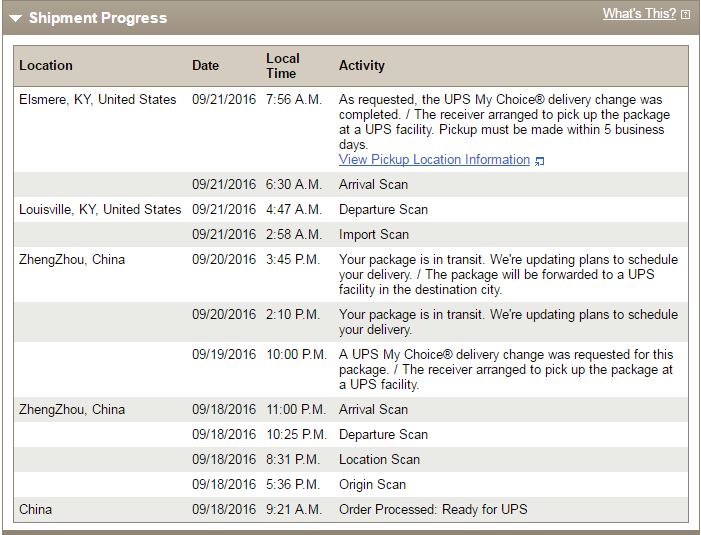Select the 09/19/2016 date entry

(x=224, y=354)
